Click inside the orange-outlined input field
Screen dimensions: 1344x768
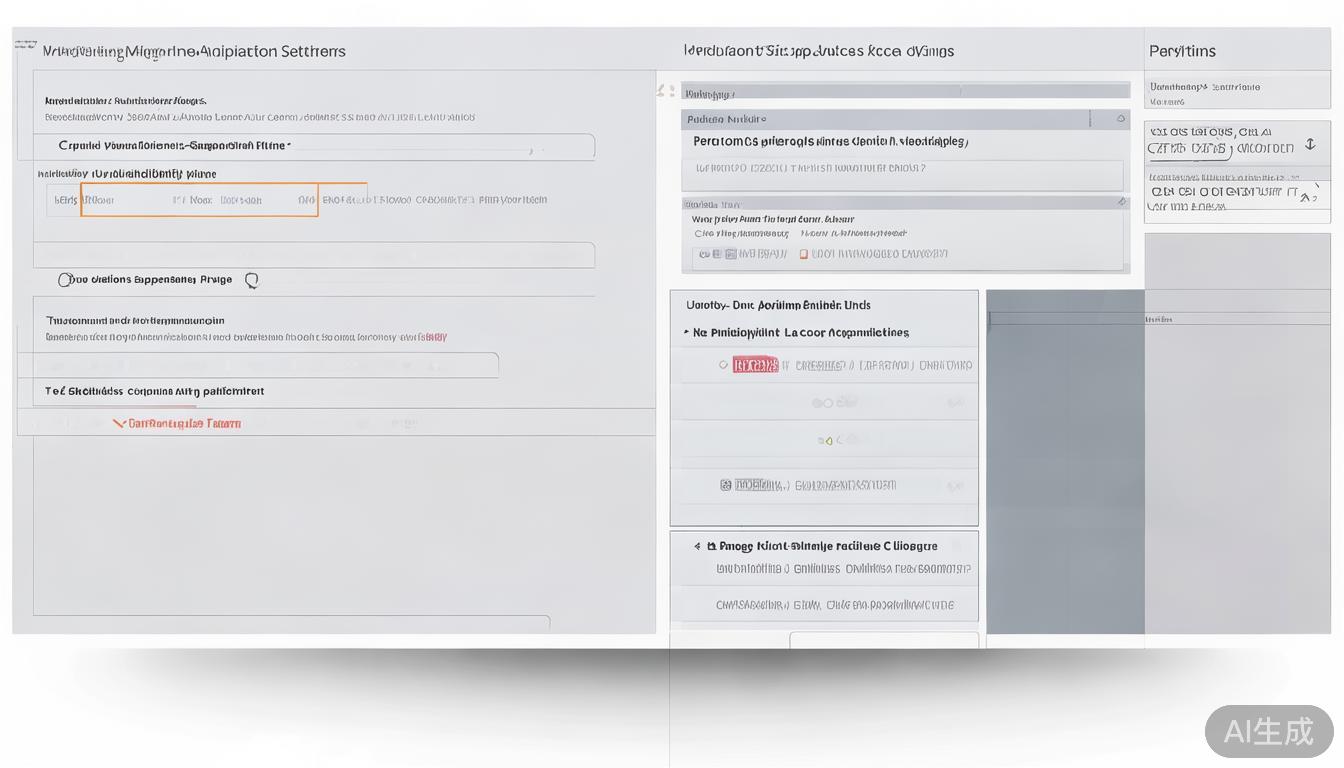pos(199,200)
